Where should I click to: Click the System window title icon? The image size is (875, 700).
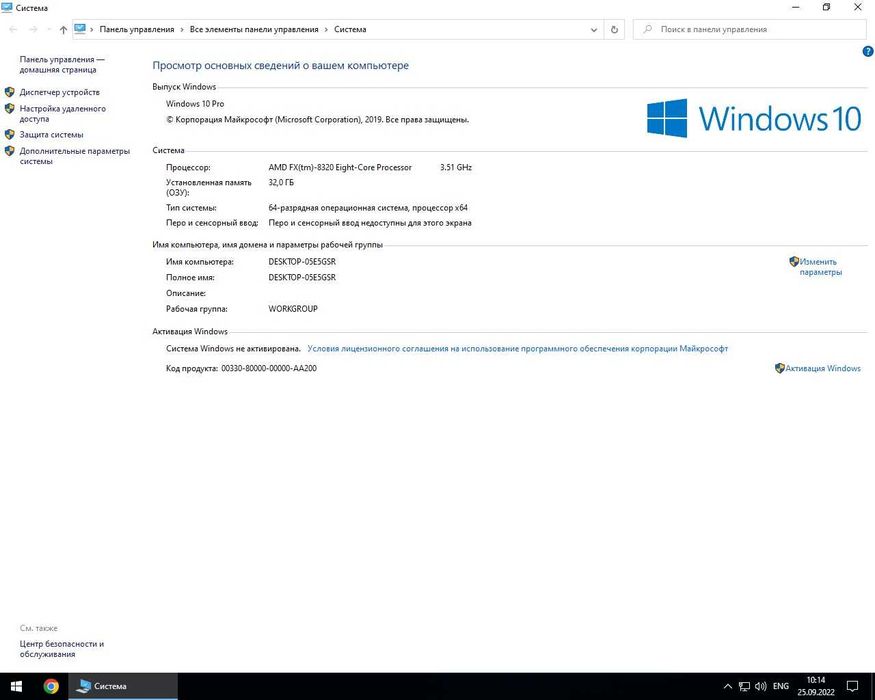point(7,8)
